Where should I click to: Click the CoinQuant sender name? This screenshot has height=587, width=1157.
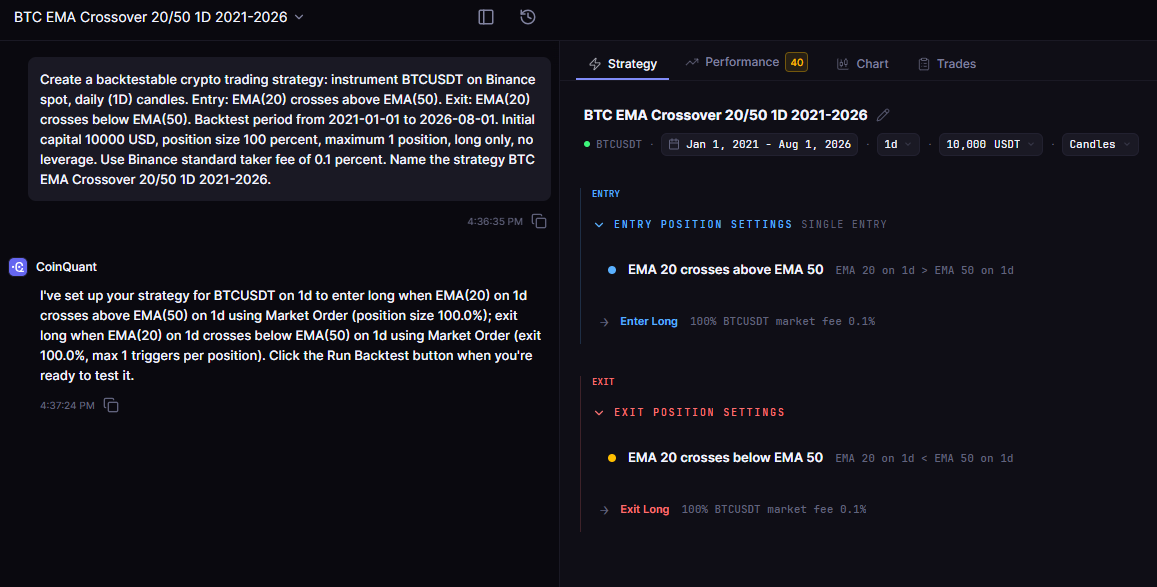(x=66, y=267)
